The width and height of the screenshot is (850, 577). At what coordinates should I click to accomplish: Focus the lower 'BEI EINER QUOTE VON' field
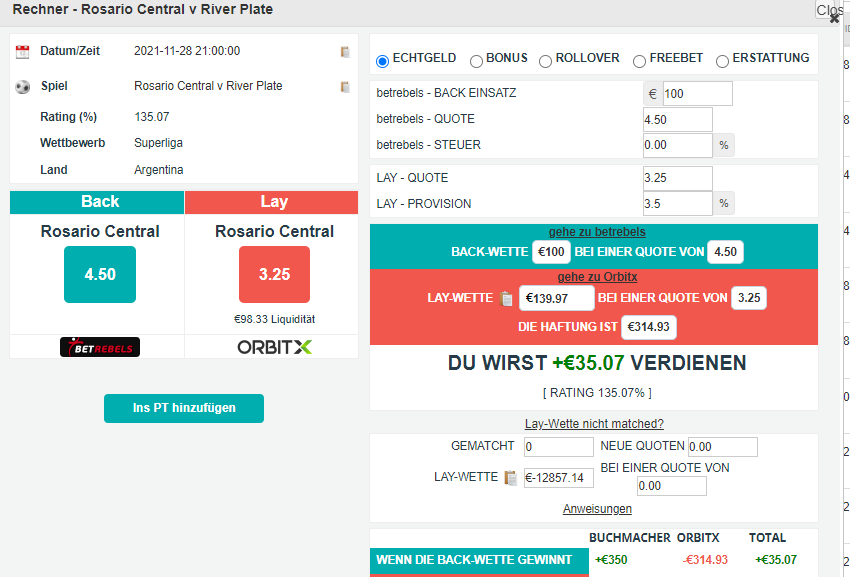(x=672, y=486)
